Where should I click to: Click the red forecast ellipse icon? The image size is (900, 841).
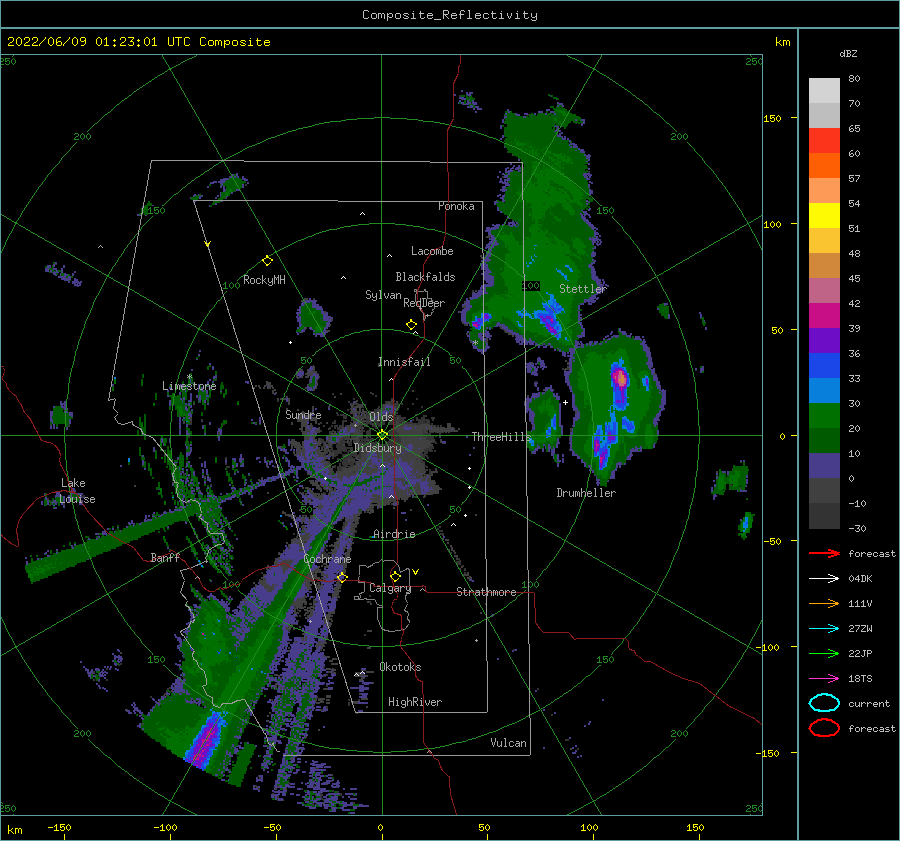coord(824,728)
